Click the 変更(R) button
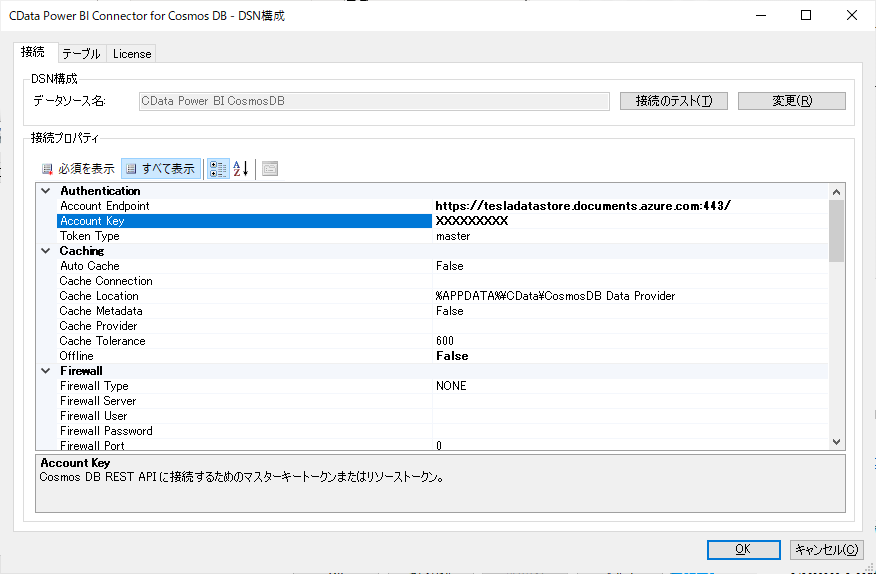The image size is (876, 574). coord(792,101)
